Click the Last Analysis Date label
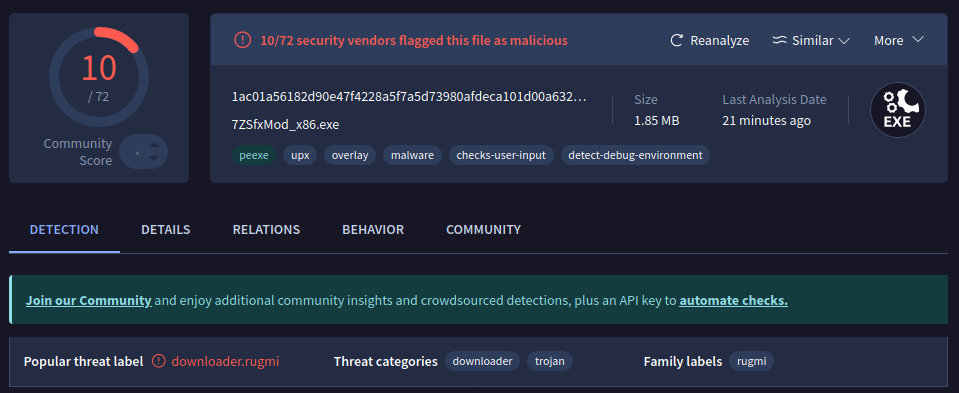This screenshot has width=959, height=393. tap(774, 100)
